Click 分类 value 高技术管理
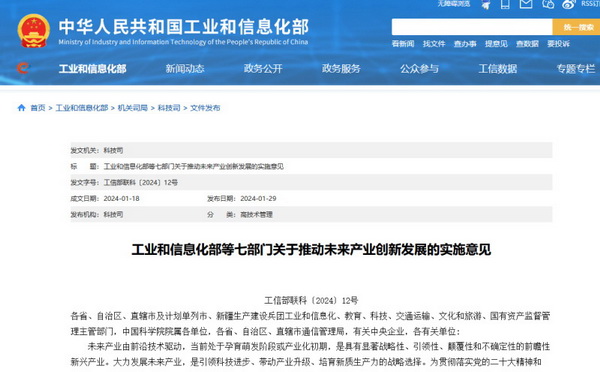The width and height of the screenshot is (600, 372). coord(256,214)
